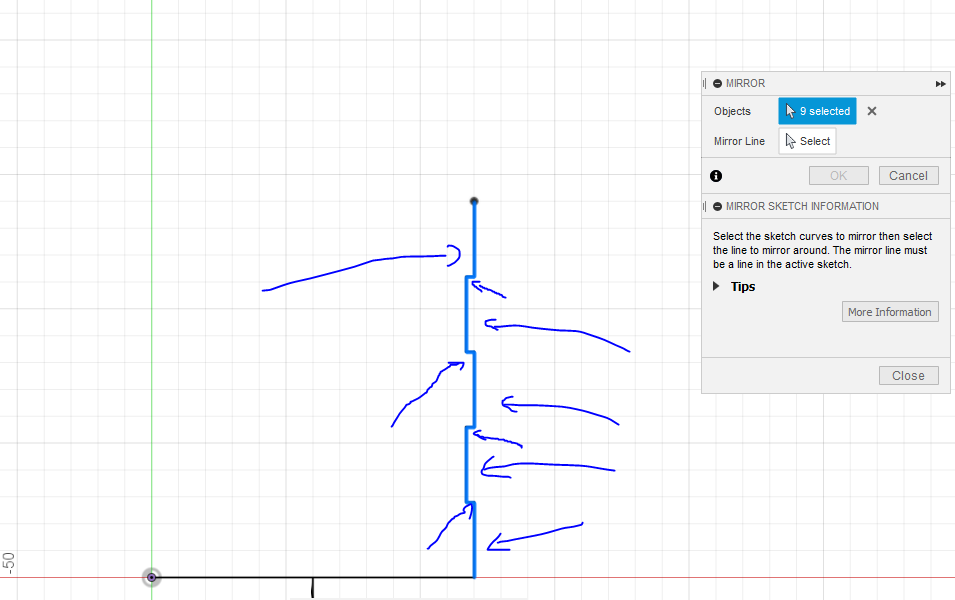Click the 9 selected Objects button
The image size is (955, 600).
[817, 111]
